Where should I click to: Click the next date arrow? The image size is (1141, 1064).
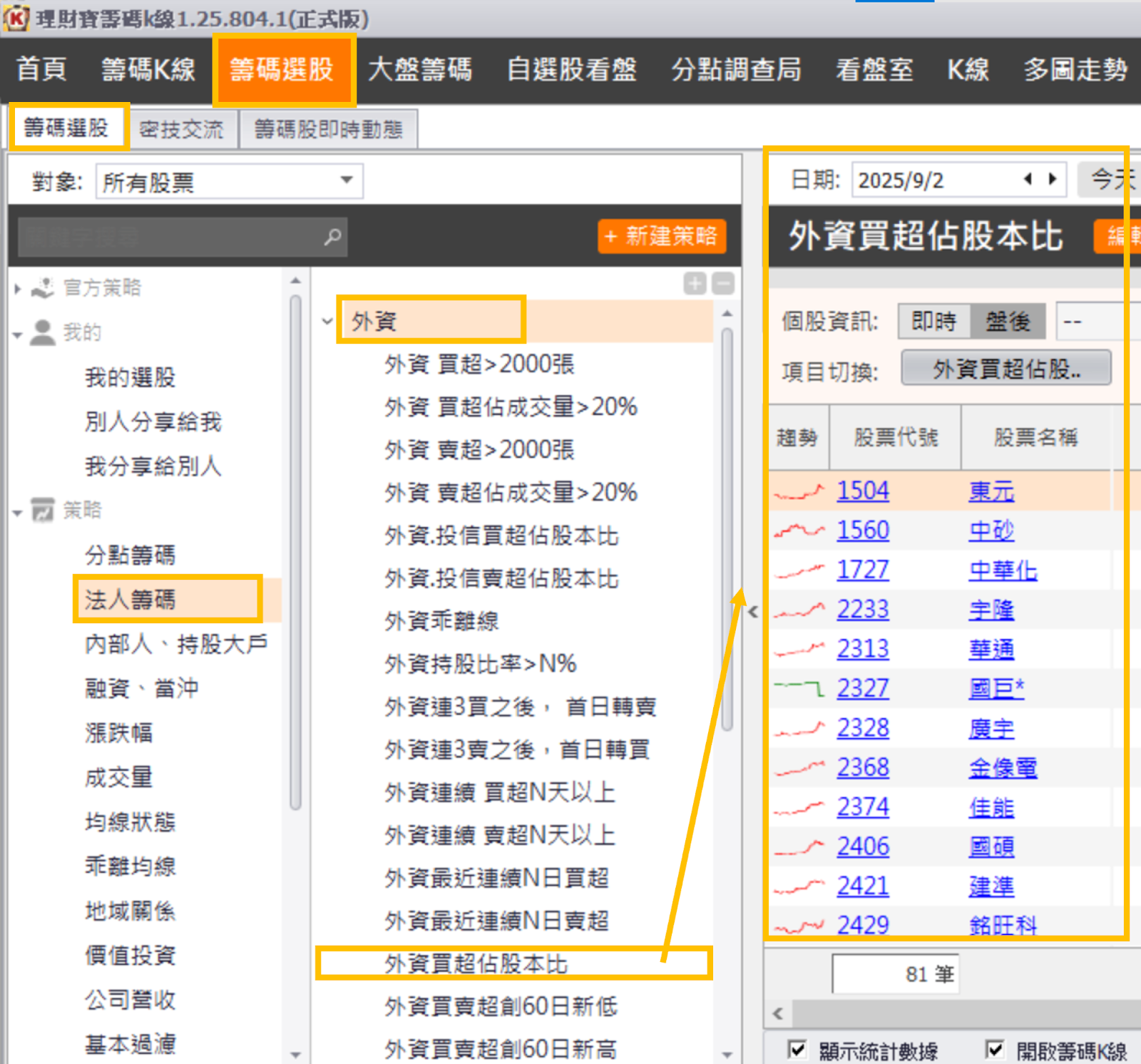pyautogui.click(x=1053, y=179)
